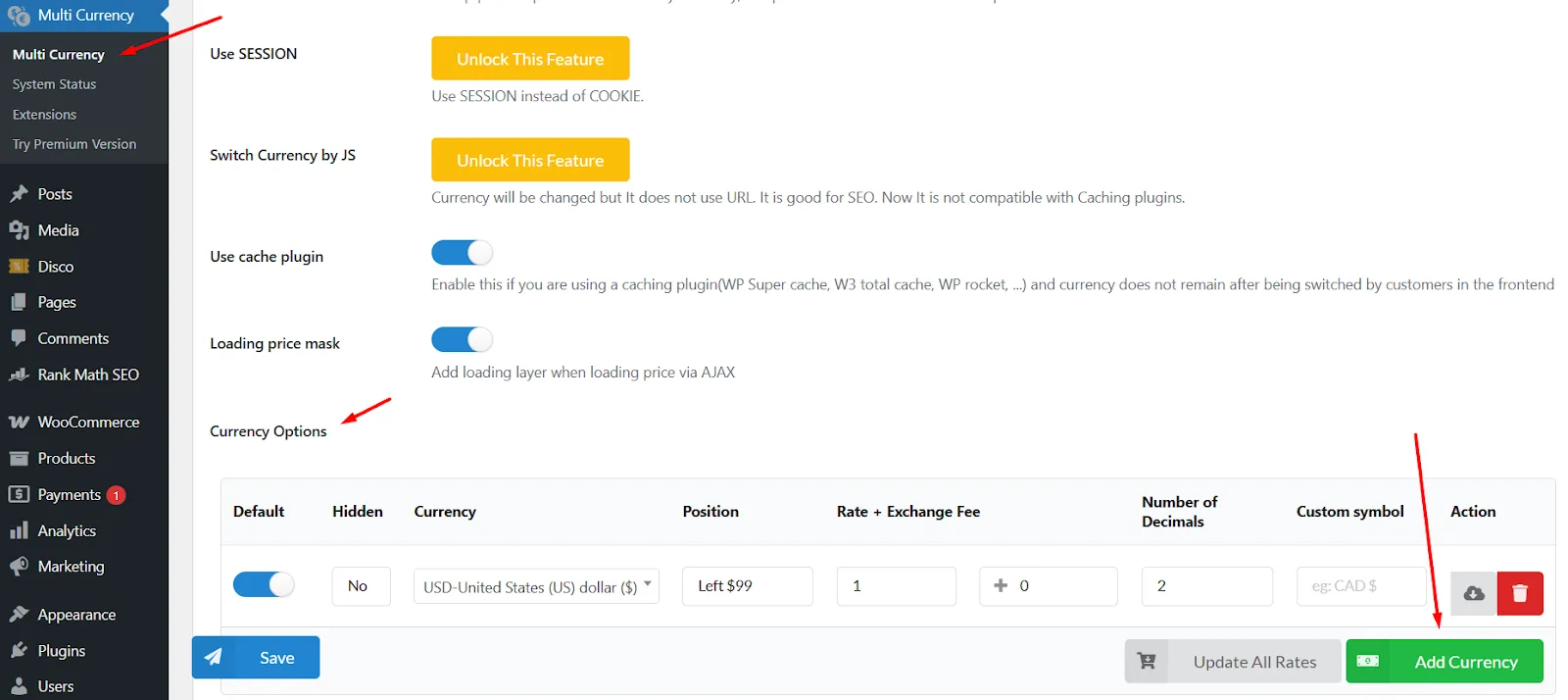Click the Save button

click(256, 658)
